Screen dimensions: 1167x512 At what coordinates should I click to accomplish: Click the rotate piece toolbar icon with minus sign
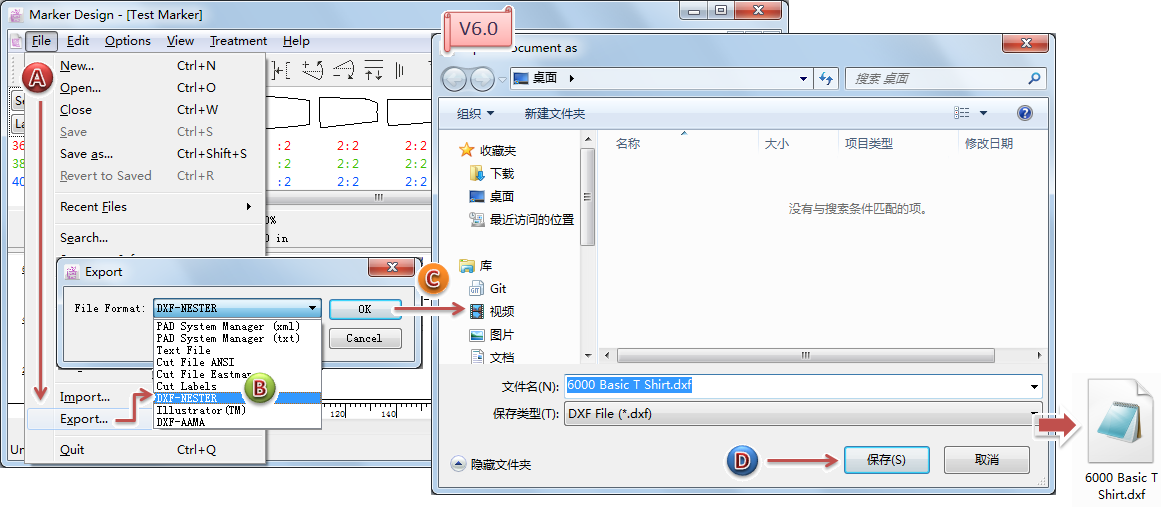pyautogui.click(x=344, y=70)
